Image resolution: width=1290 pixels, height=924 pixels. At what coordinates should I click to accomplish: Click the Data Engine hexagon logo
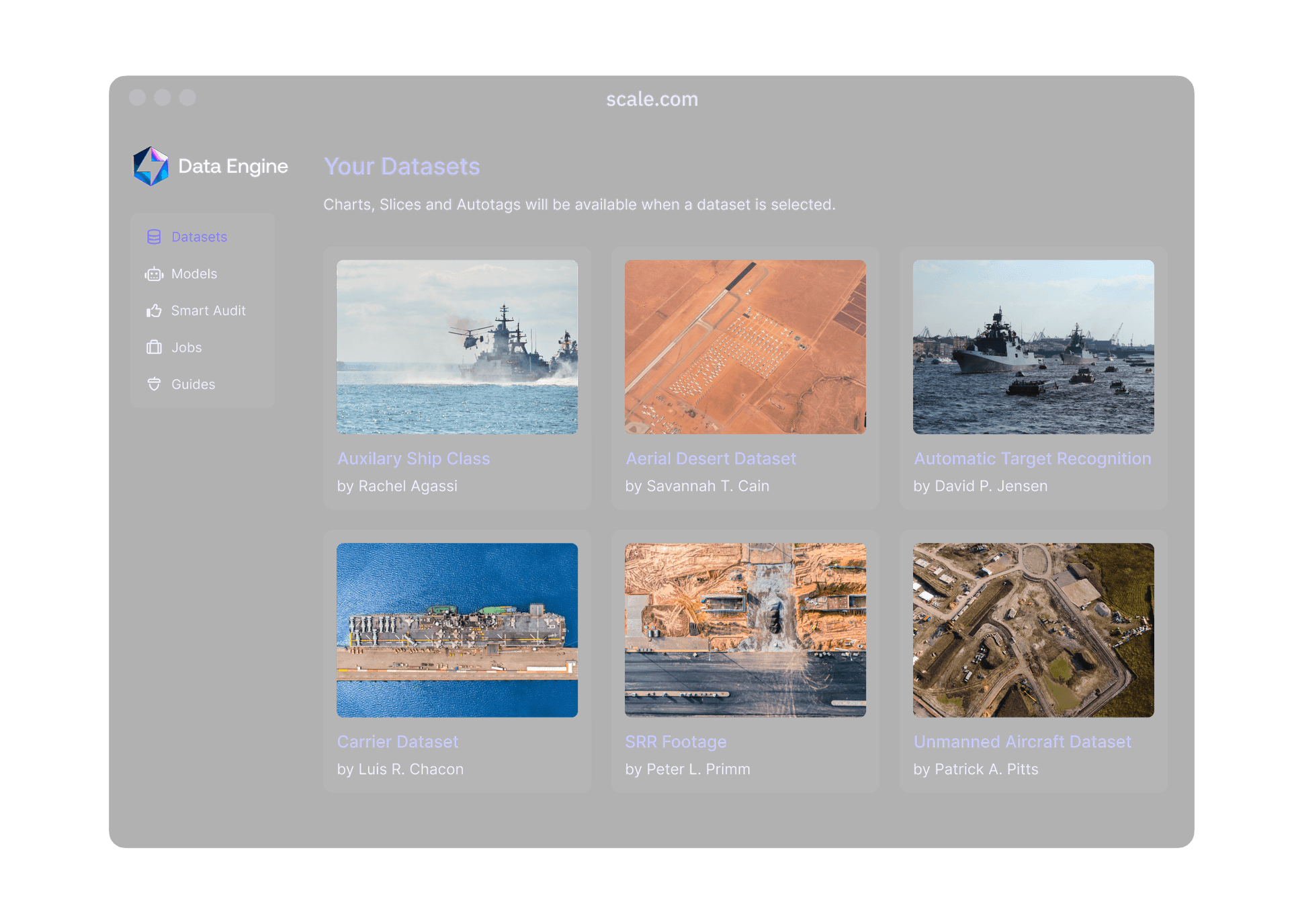coord(150,167)
